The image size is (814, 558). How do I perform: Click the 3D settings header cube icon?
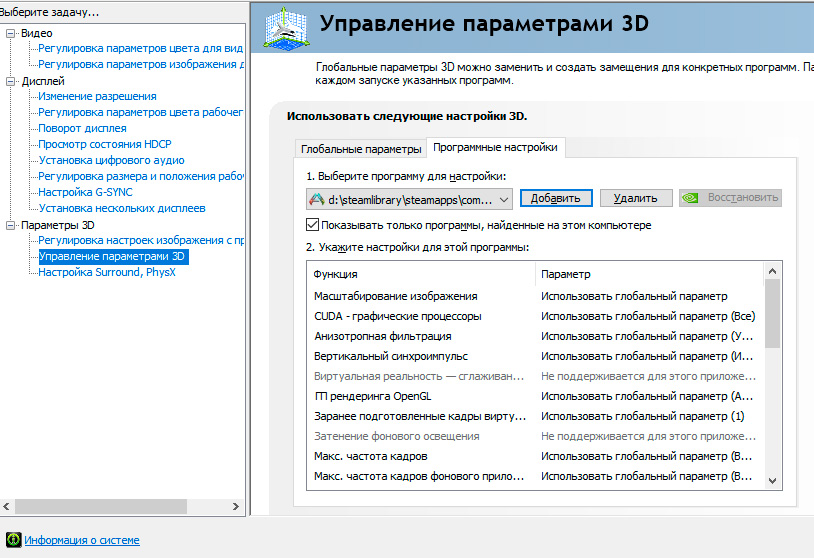point(286,29)
